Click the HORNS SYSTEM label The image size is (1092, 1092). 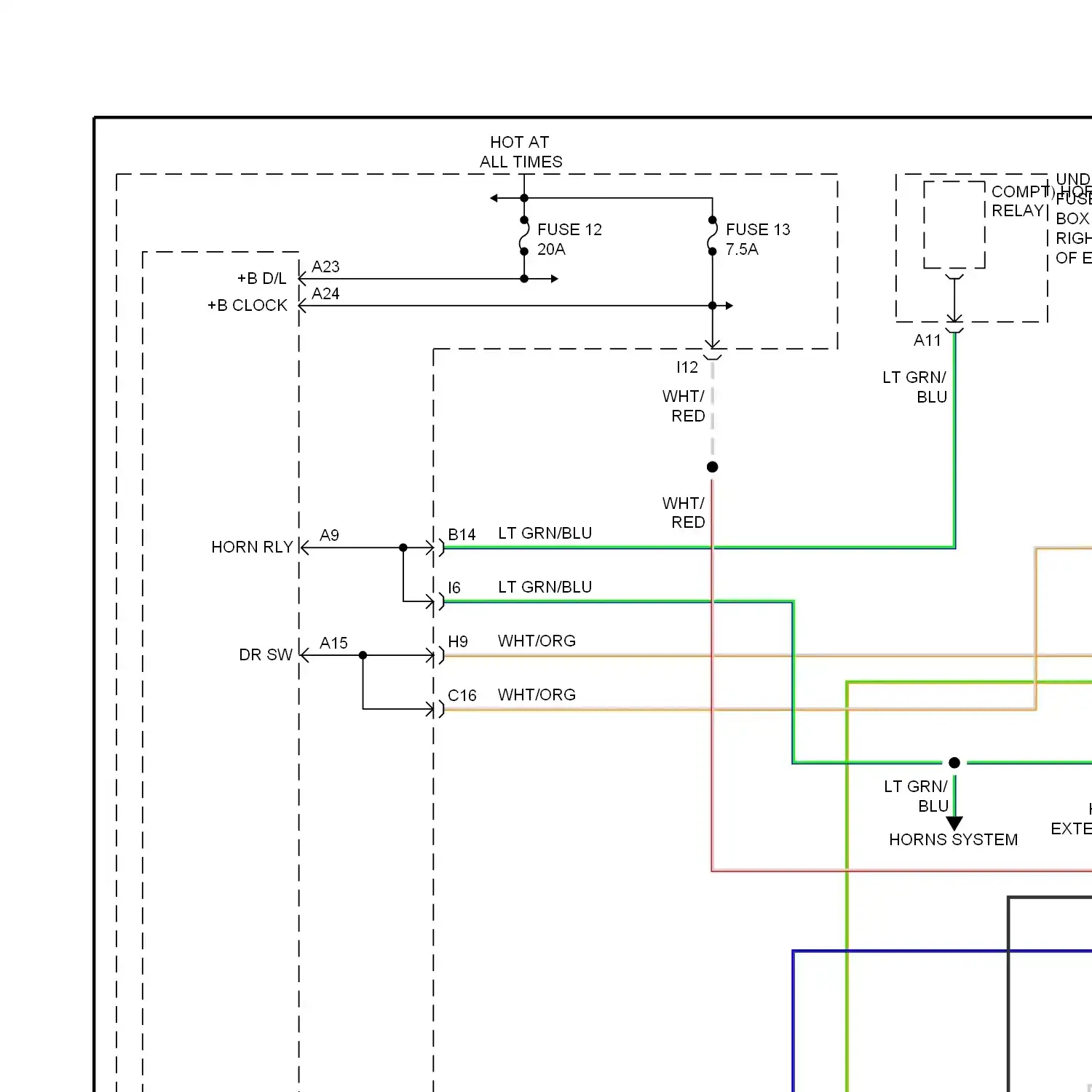click(x=954, y=839)
